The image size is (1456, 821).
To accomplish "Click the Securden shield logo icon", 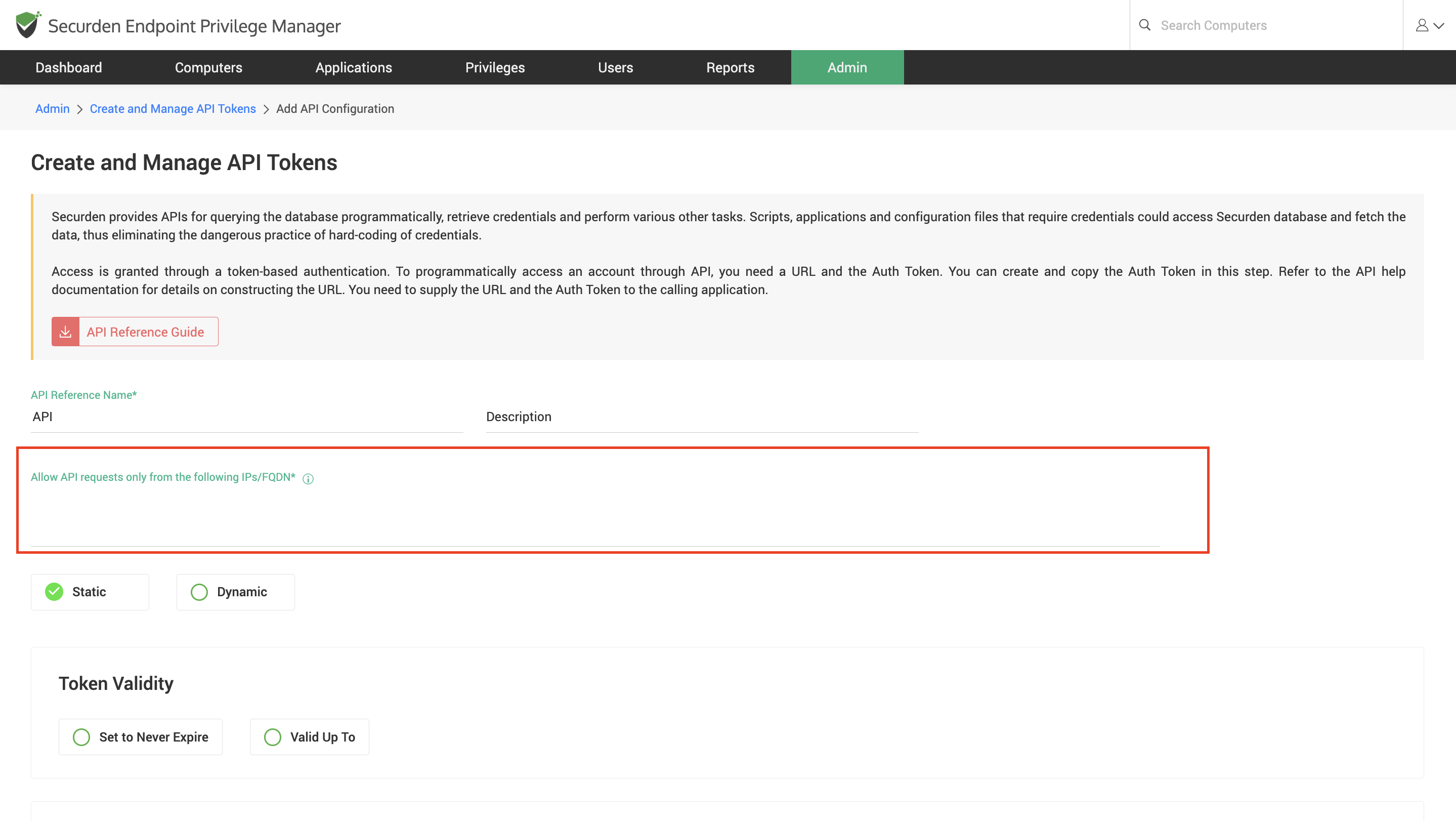I will click(x=27, y=25).
